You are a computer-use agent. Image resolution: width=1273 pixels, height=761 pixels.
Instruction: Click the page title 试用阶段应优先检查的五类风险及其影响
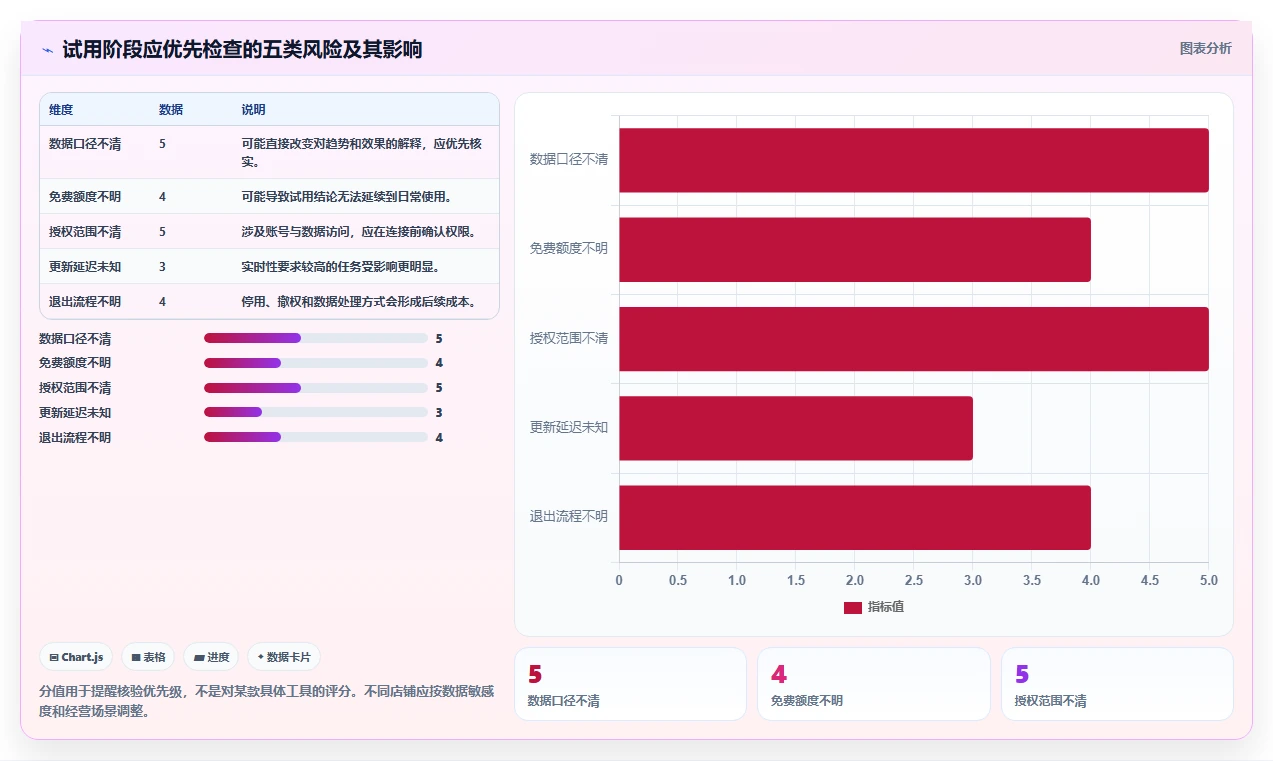click(242, 49)
